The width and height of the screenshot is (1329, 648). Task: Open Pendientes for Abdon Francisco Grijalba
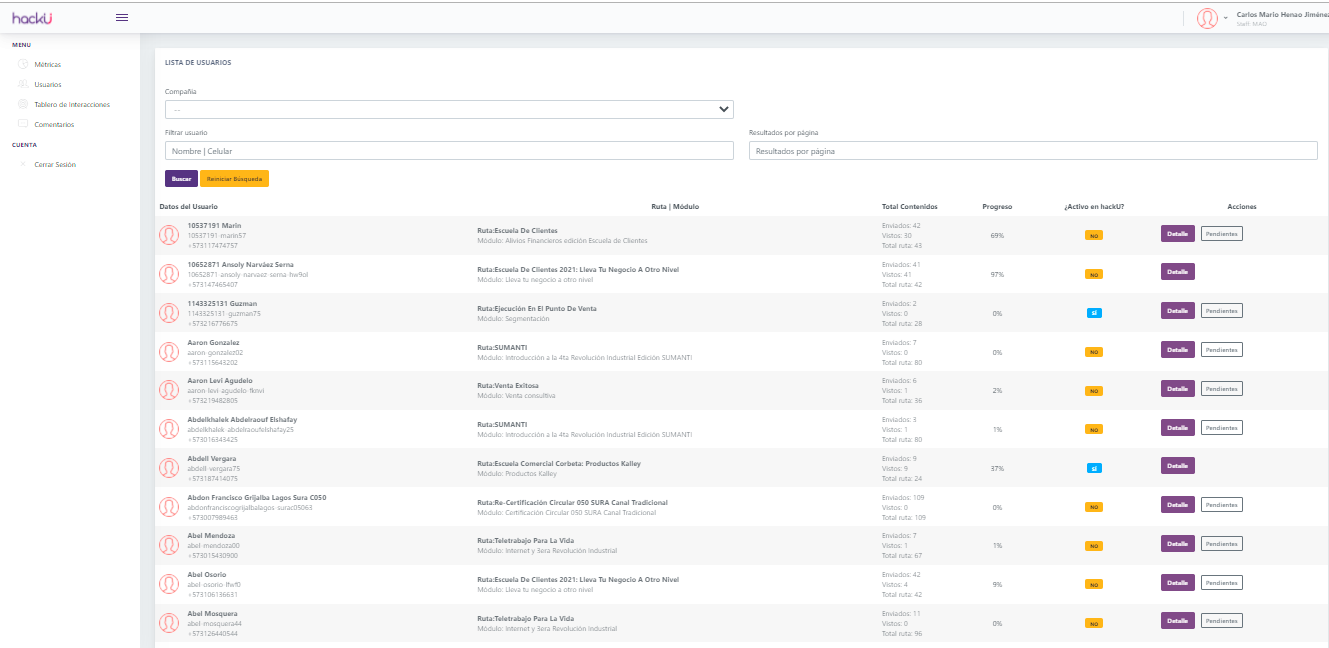tap(1222, 504)
